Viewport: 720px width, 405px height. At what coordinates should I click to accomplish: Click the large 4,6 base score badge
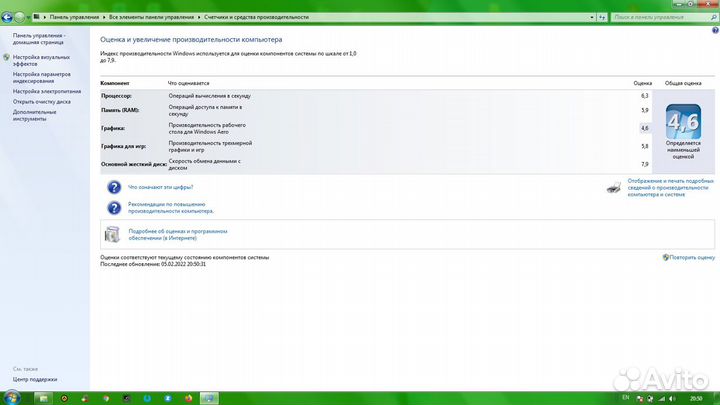coord(683,122)
